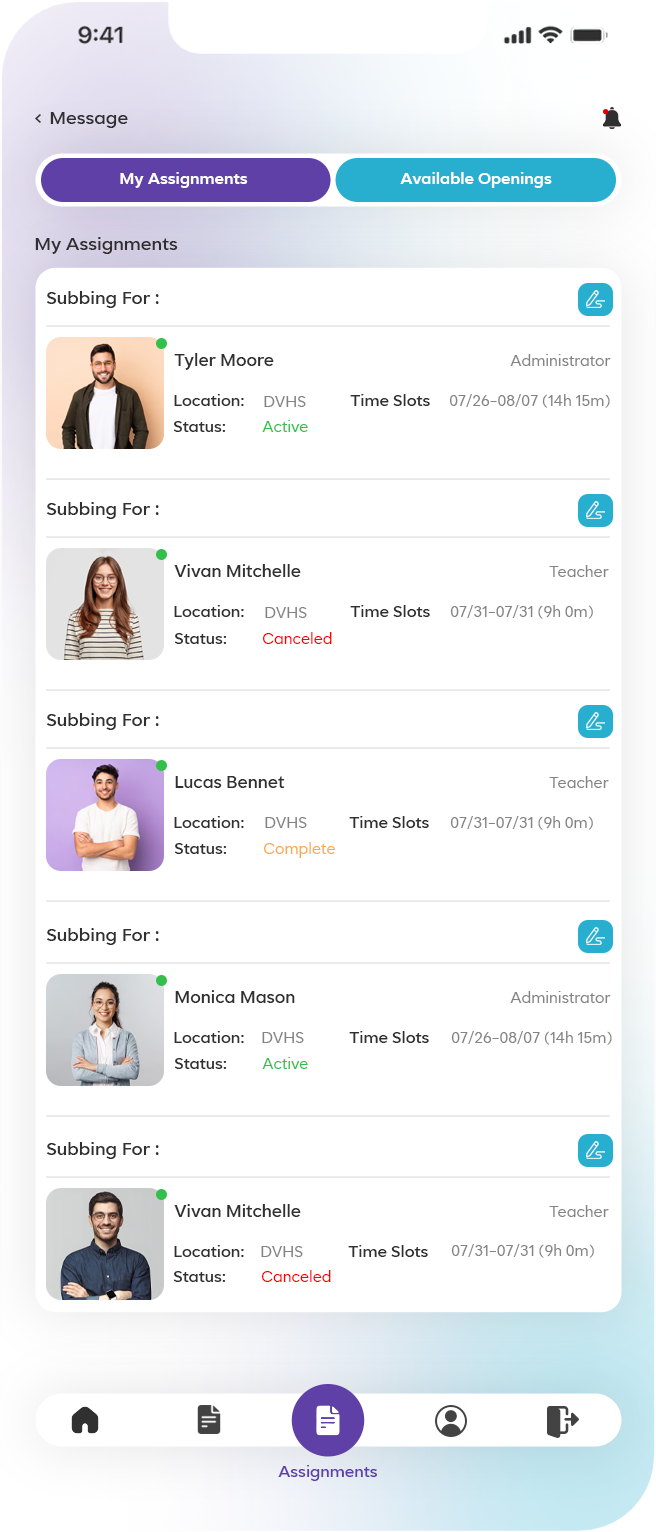Viewport: 656px width, 1532px height.
Task: Open Monica Mason's profile photo
Action: point(105,1030)
